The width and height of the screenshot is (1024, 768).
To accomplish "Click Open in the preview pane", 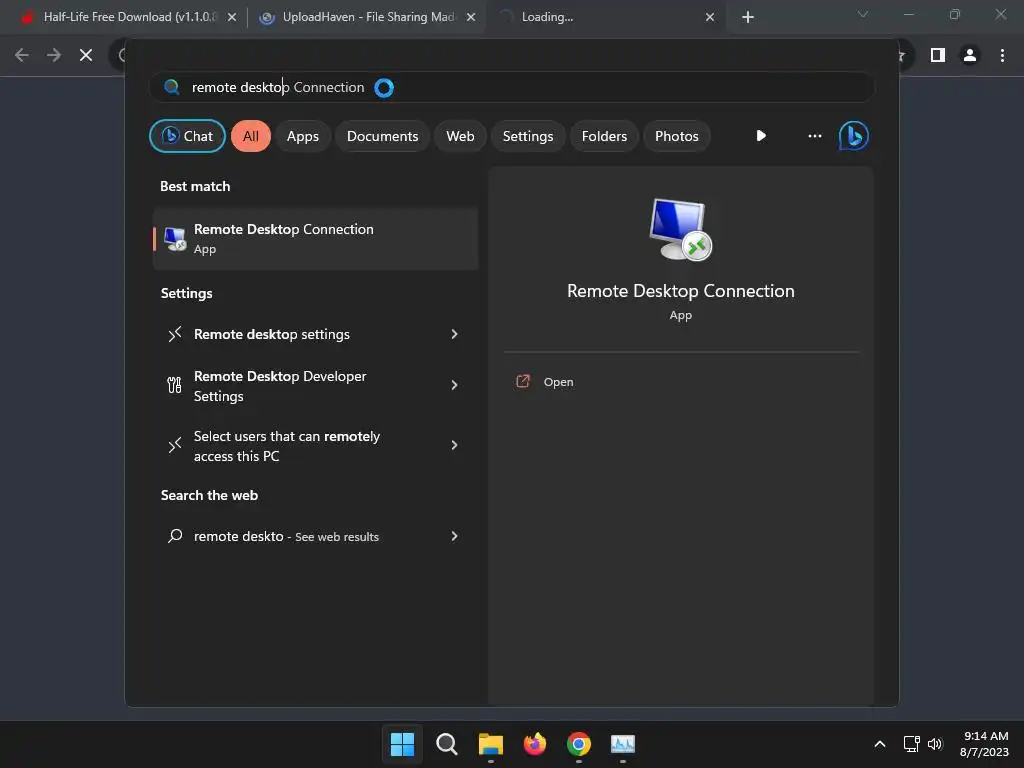I will pos(558,382).
